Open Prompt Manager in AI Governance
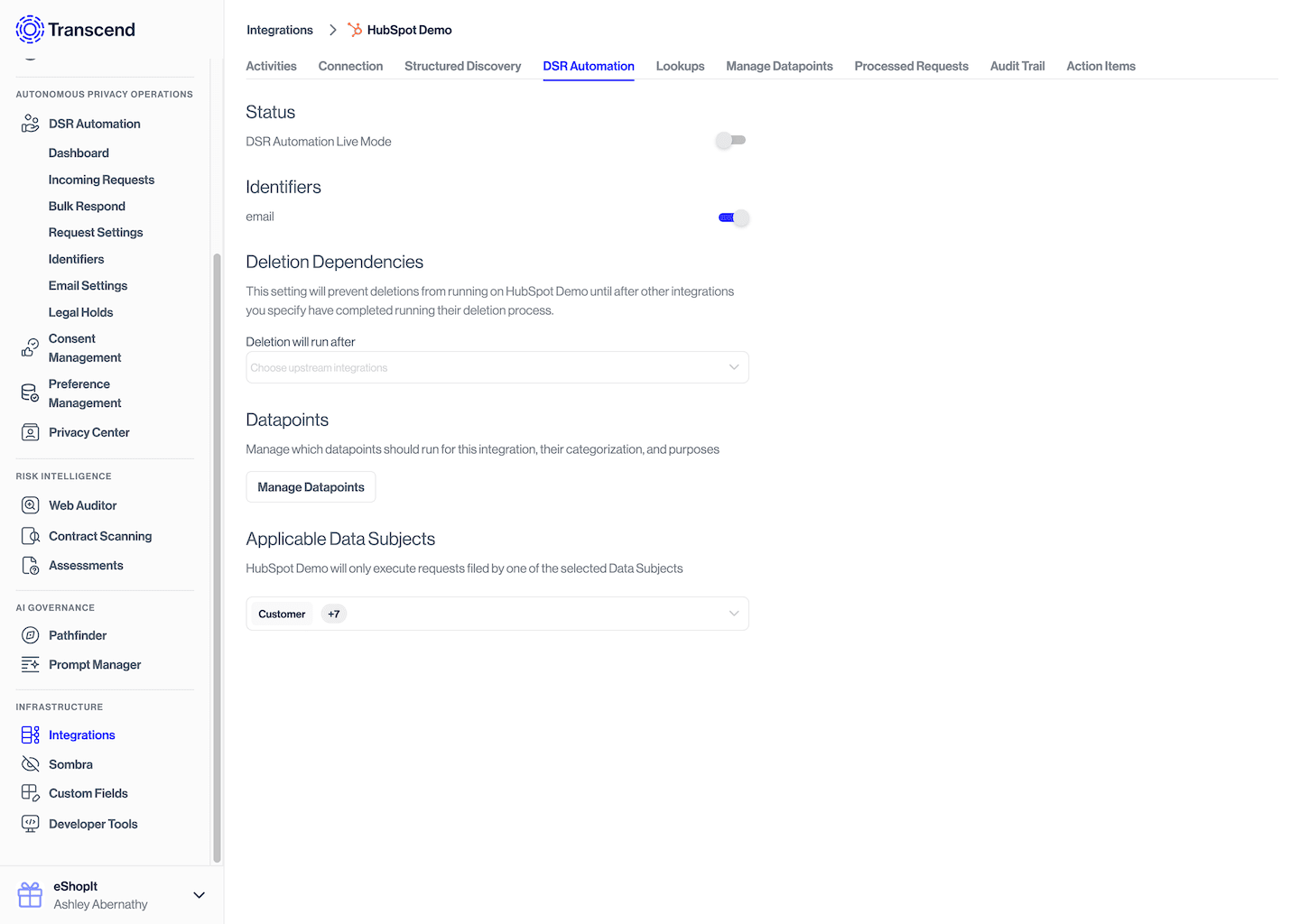1300x924 pixels. click(95, 664)
